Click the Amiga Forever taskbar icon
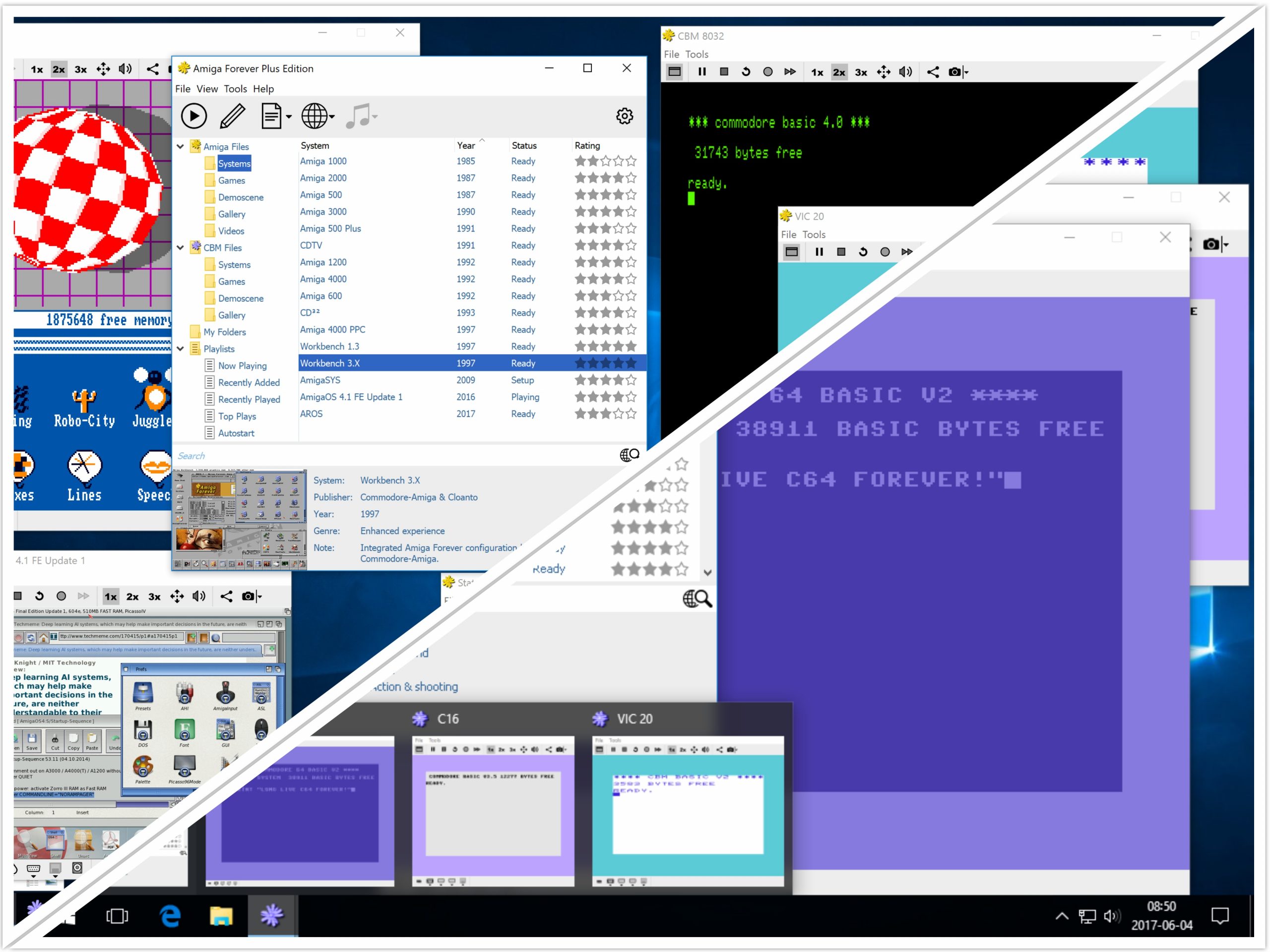 [x=272, y=916]
